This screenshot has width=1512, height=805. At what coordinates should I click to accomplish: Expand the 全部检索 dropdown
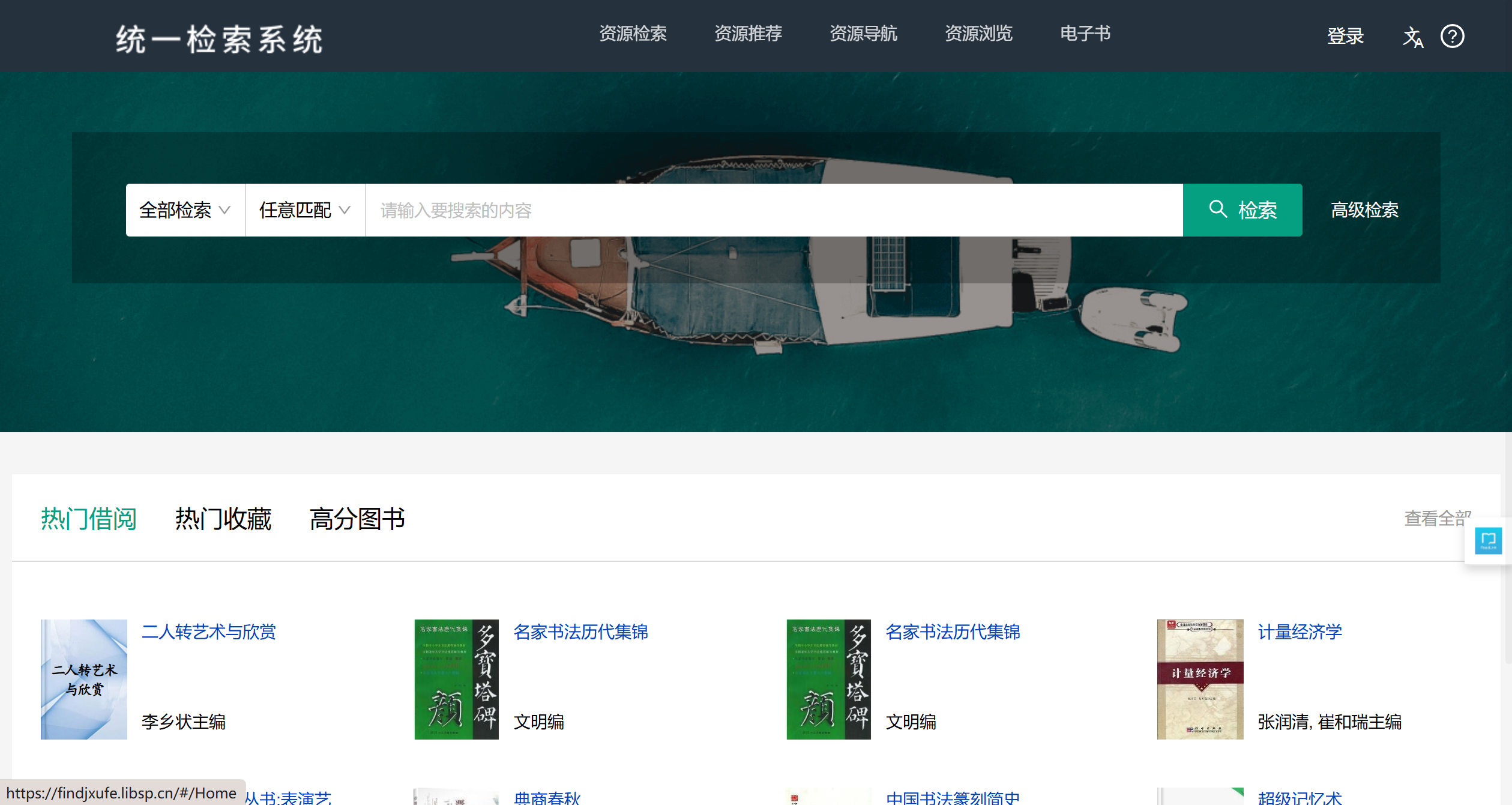point(185,210)
